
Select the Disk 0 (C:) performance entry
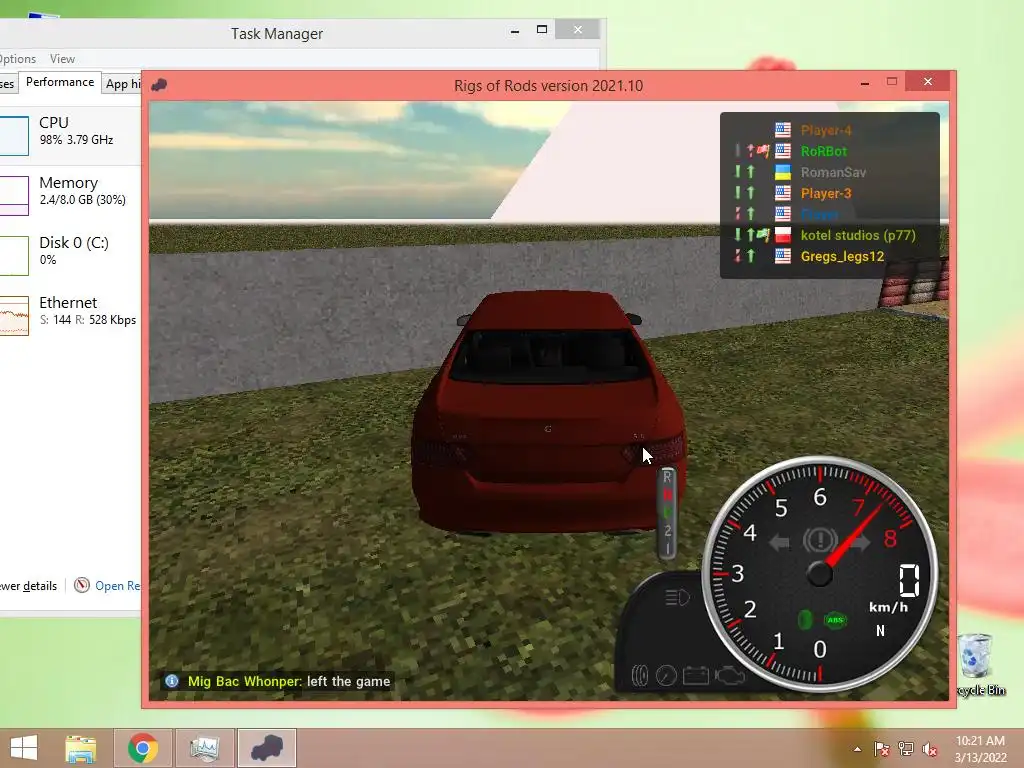click(x=69, y=255)
